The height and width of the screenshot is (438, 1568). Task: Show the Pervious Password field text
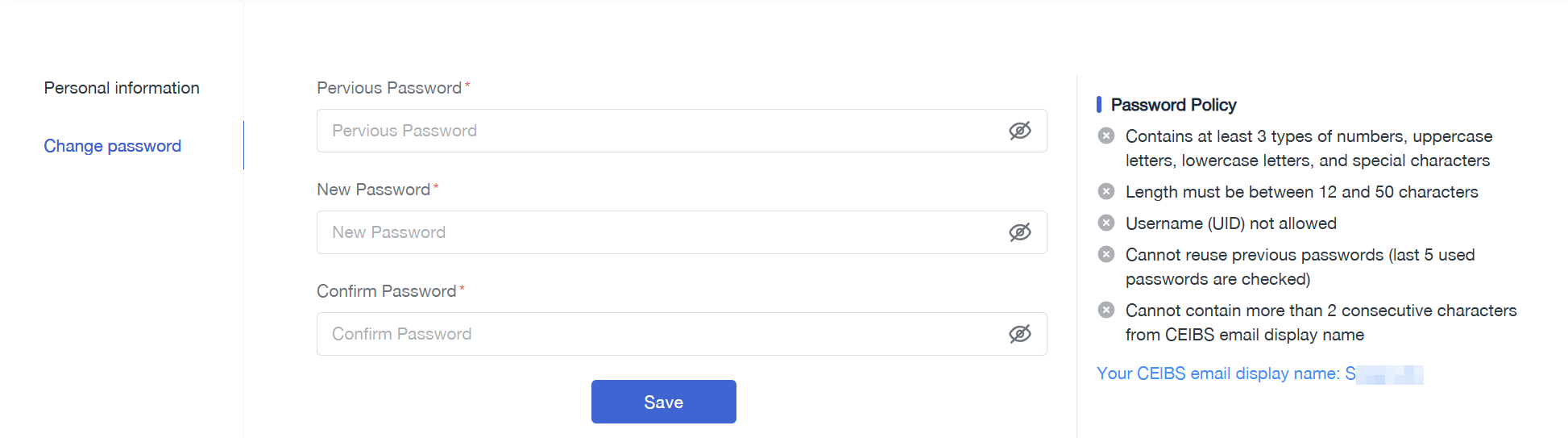click(x=1020, y=131)
